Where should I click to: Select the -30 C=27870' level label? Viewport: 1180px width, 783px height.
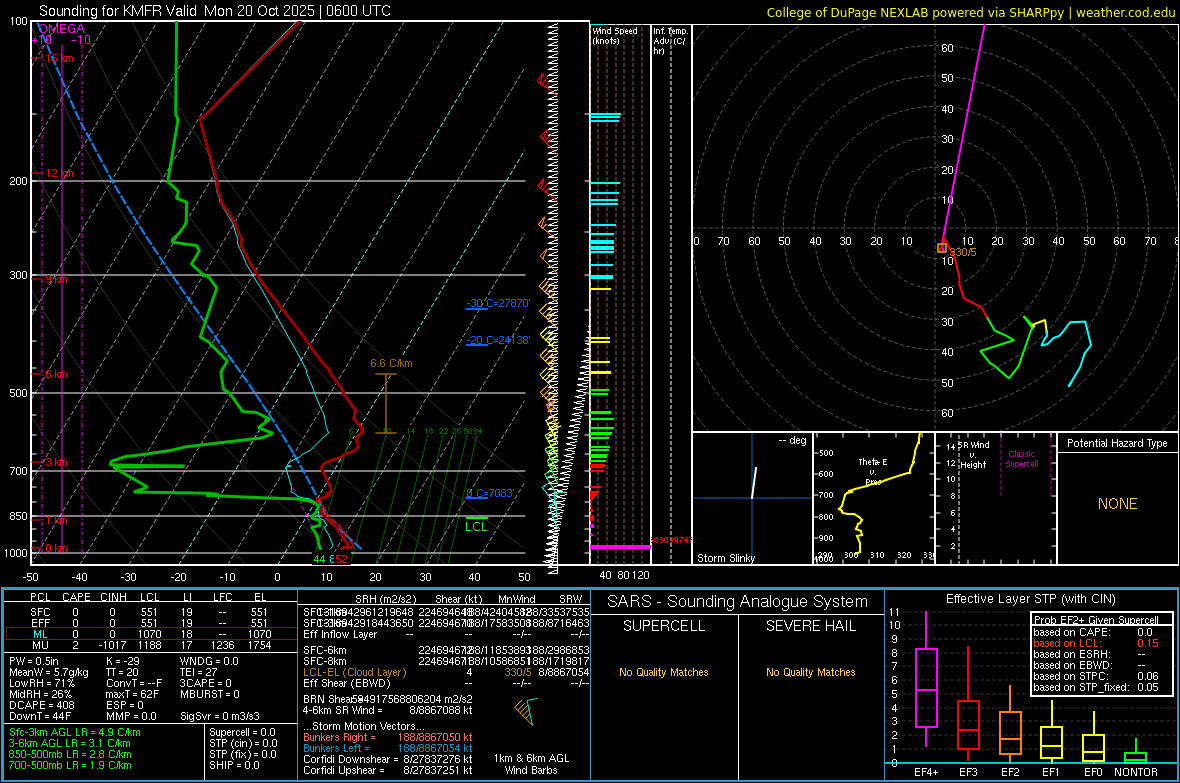498,303
